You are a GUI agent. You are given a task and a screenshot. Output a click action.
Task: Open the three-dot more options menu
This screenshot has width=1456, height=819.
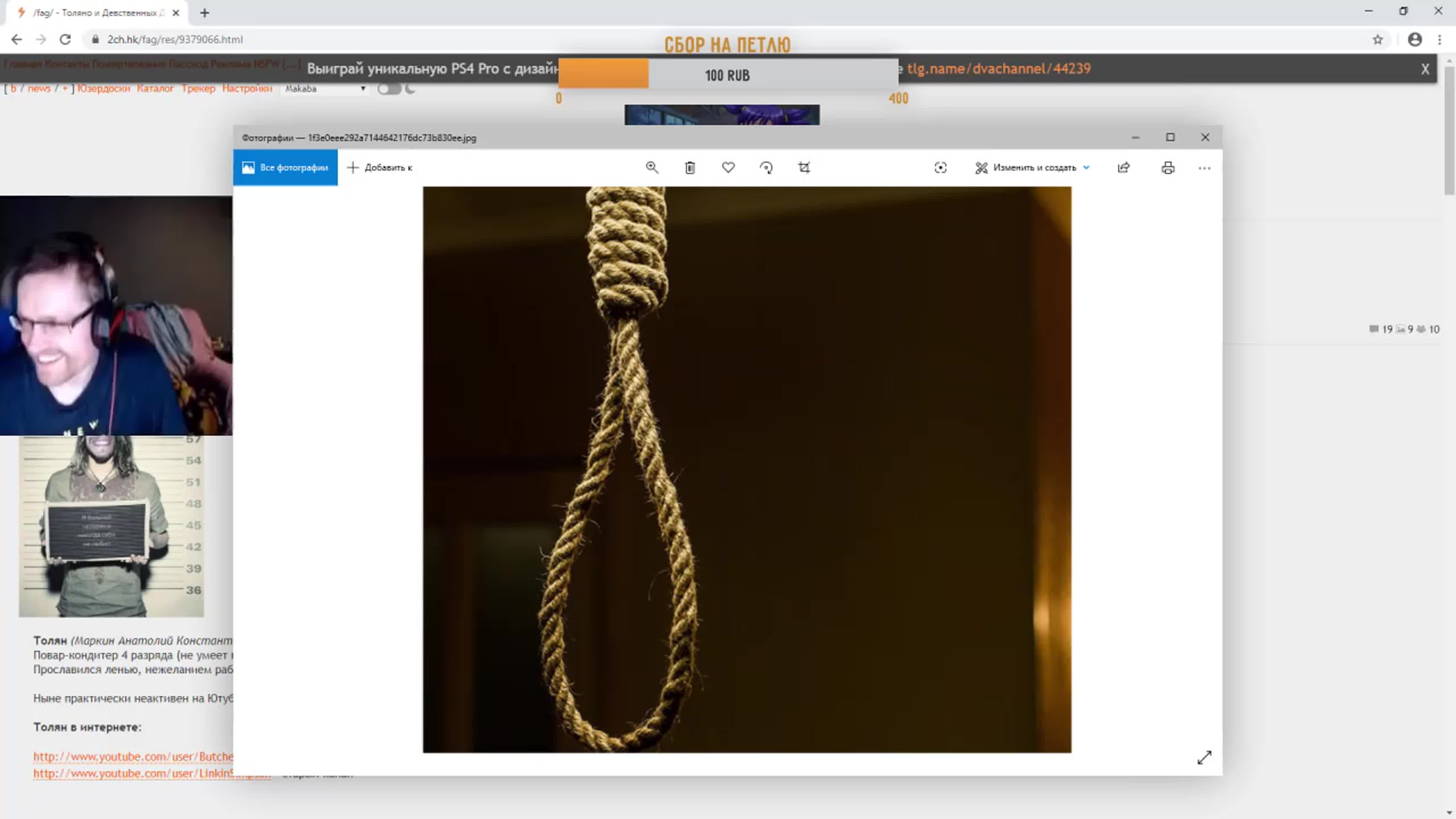[x=1204, y=168]
